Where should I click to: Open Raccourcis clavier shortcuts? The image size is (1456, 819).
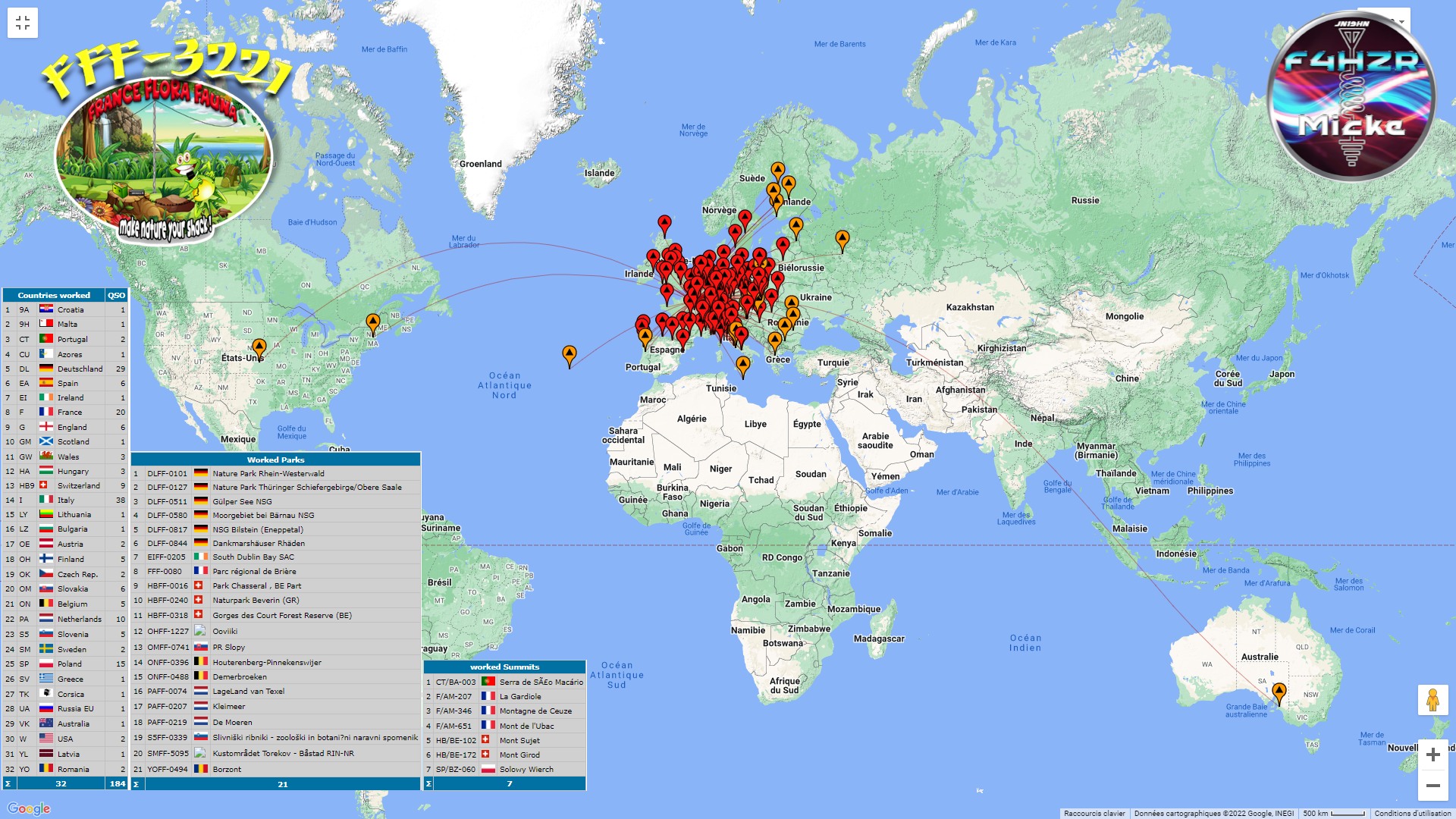click(1094, 813)
